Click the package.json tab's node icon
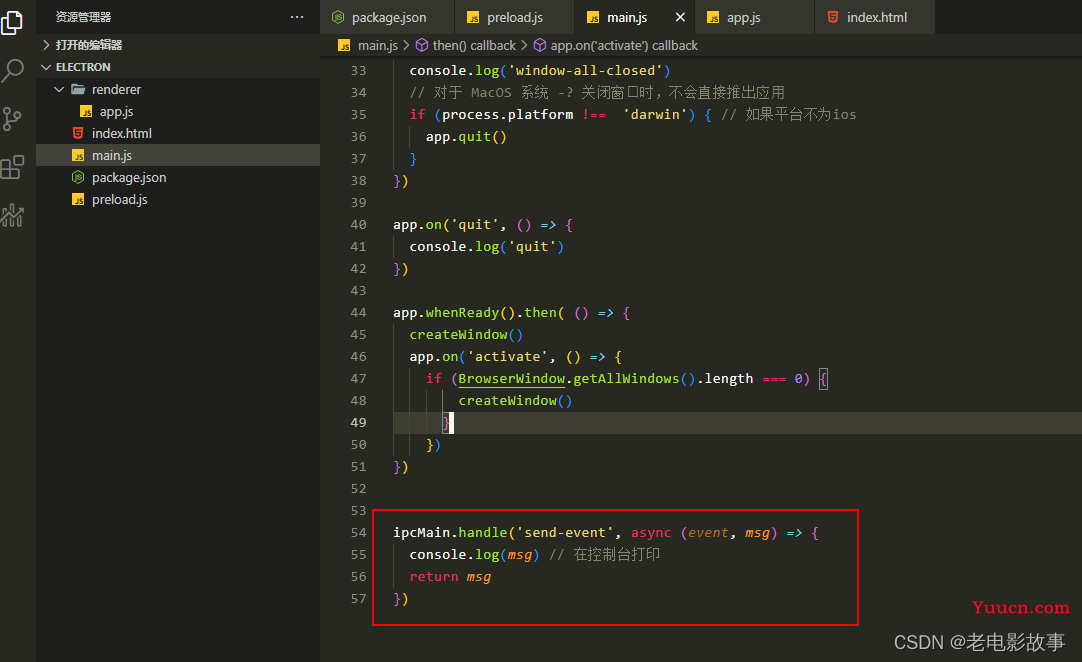The width and height of the screenshot is (1082, 662). pyautogui.click(x=338, y=17)
